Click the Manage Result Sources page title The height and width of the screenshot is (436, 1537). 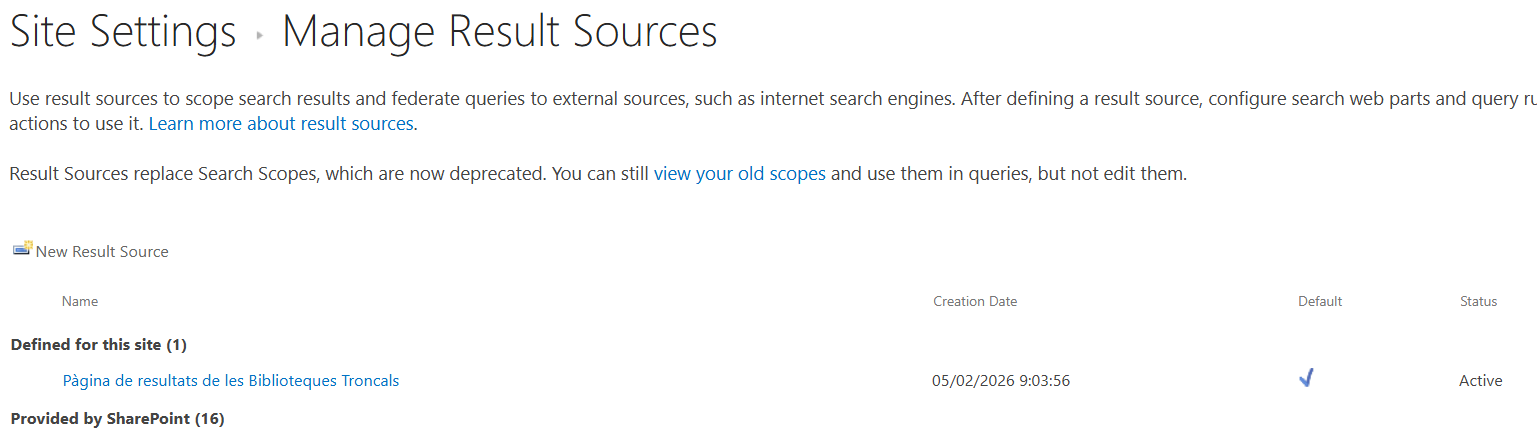click(500, 32)
